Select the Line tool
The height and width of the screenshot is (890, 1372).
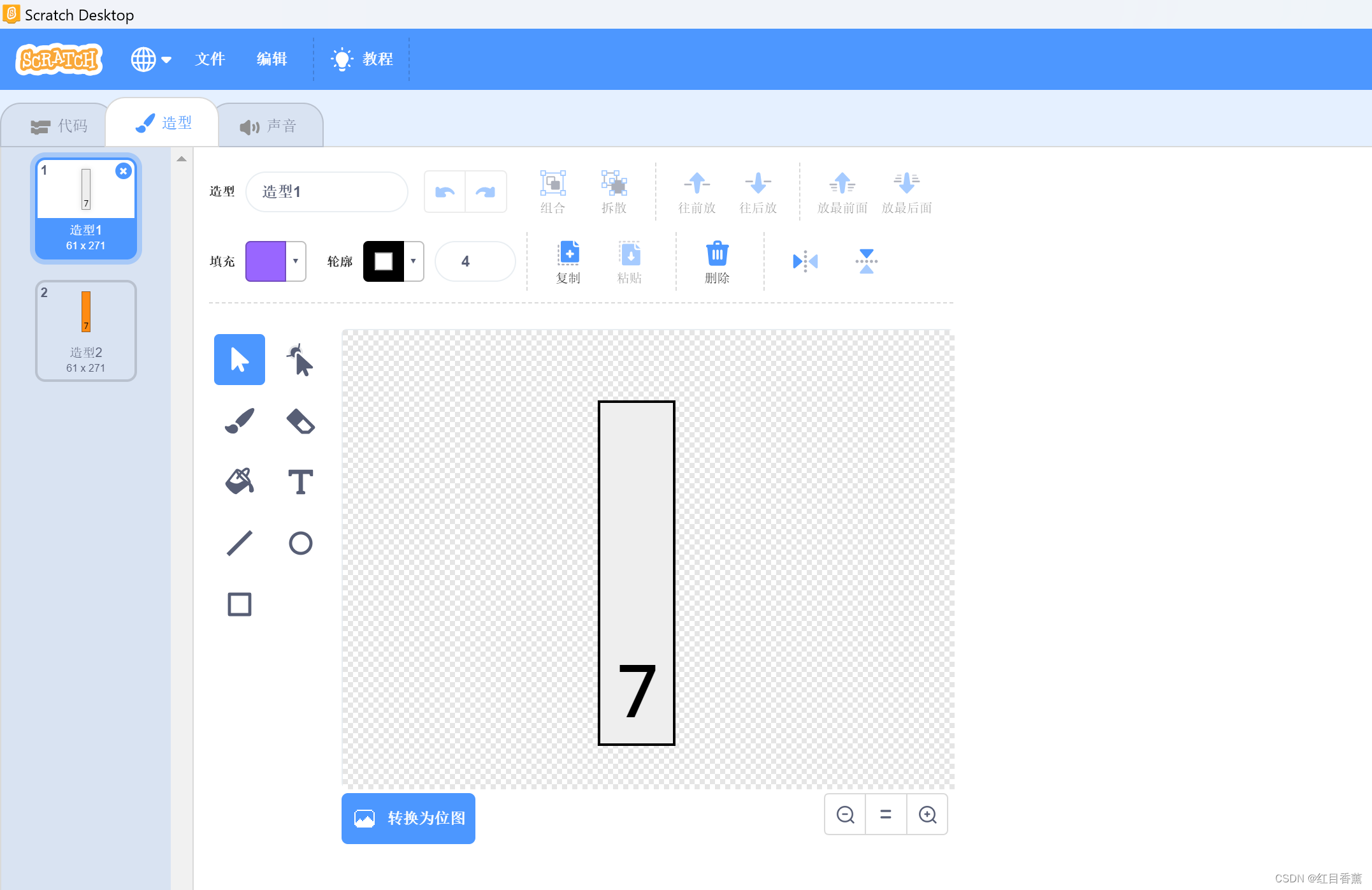[x=239, y=543]
